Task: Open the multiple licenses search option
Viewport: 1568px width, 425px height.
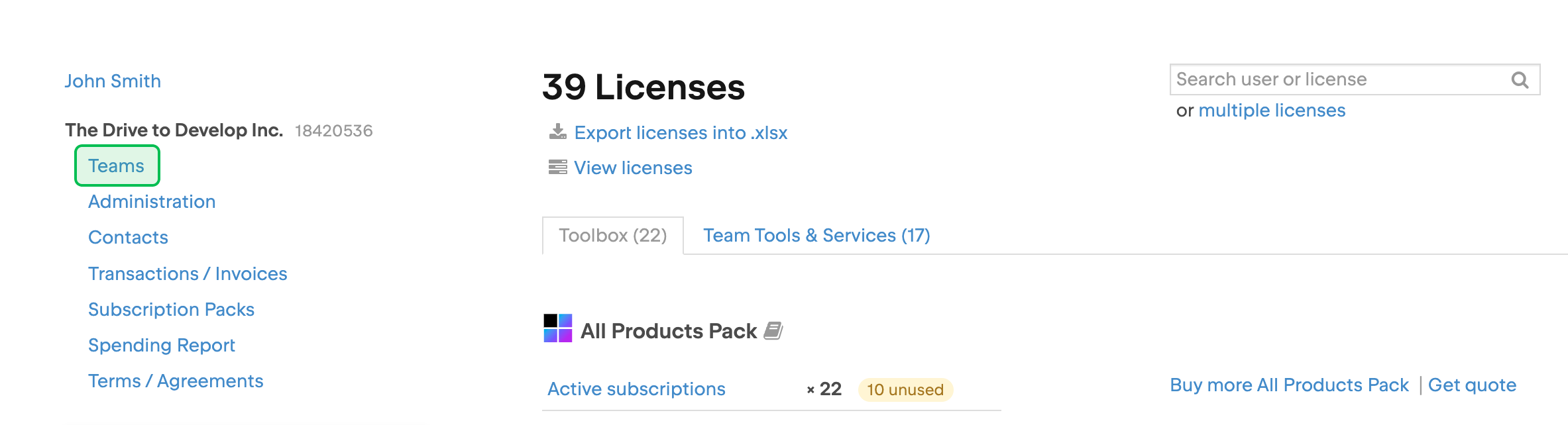Action: point(1272,110)
